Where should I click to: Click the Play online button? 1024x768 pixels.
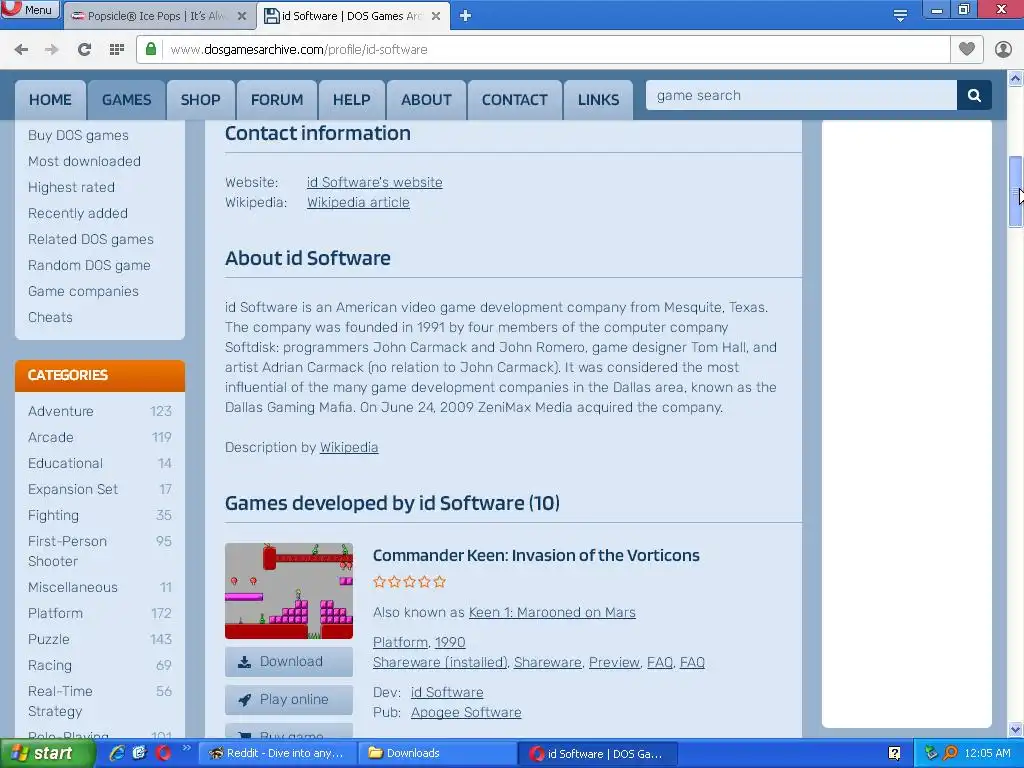coord(289,699)
